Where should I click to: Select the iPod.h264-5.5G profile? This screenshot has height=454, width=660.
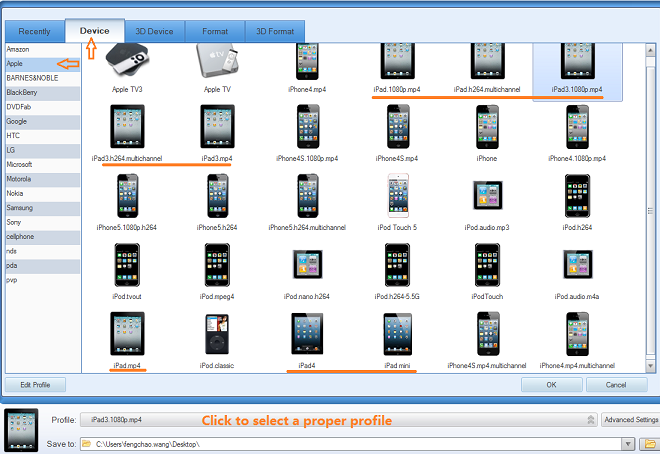click(x=397, y=265)
